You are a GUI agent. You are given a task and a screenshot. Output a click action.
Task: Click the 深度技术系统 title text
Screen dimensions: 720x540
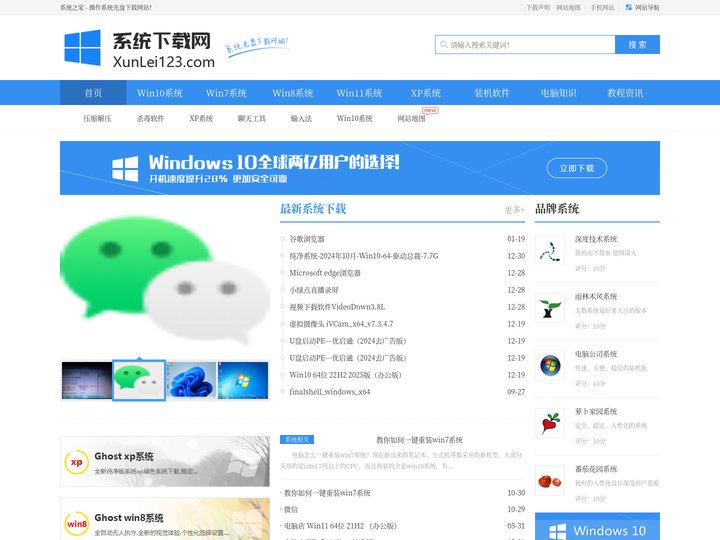(596, 239)
